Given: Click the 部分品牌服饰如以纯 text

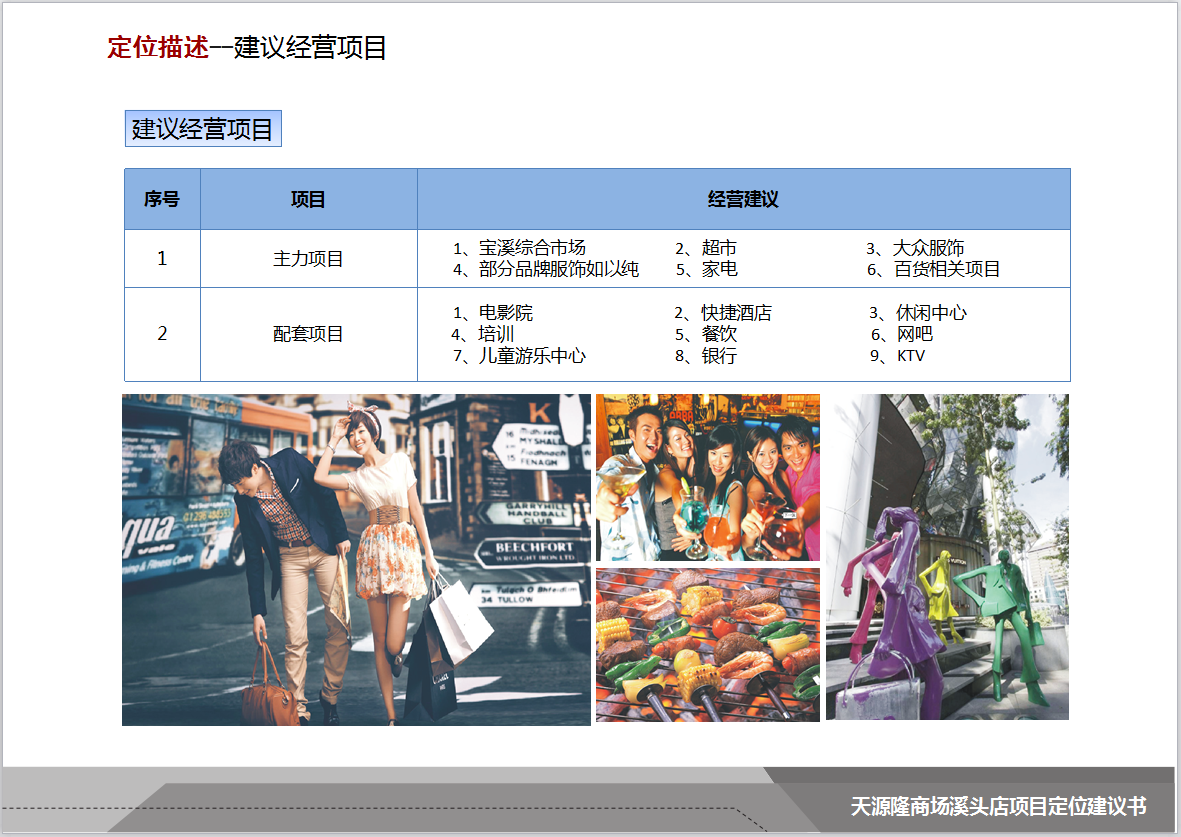Looking at the screenshot, I should tap(558, 269).
